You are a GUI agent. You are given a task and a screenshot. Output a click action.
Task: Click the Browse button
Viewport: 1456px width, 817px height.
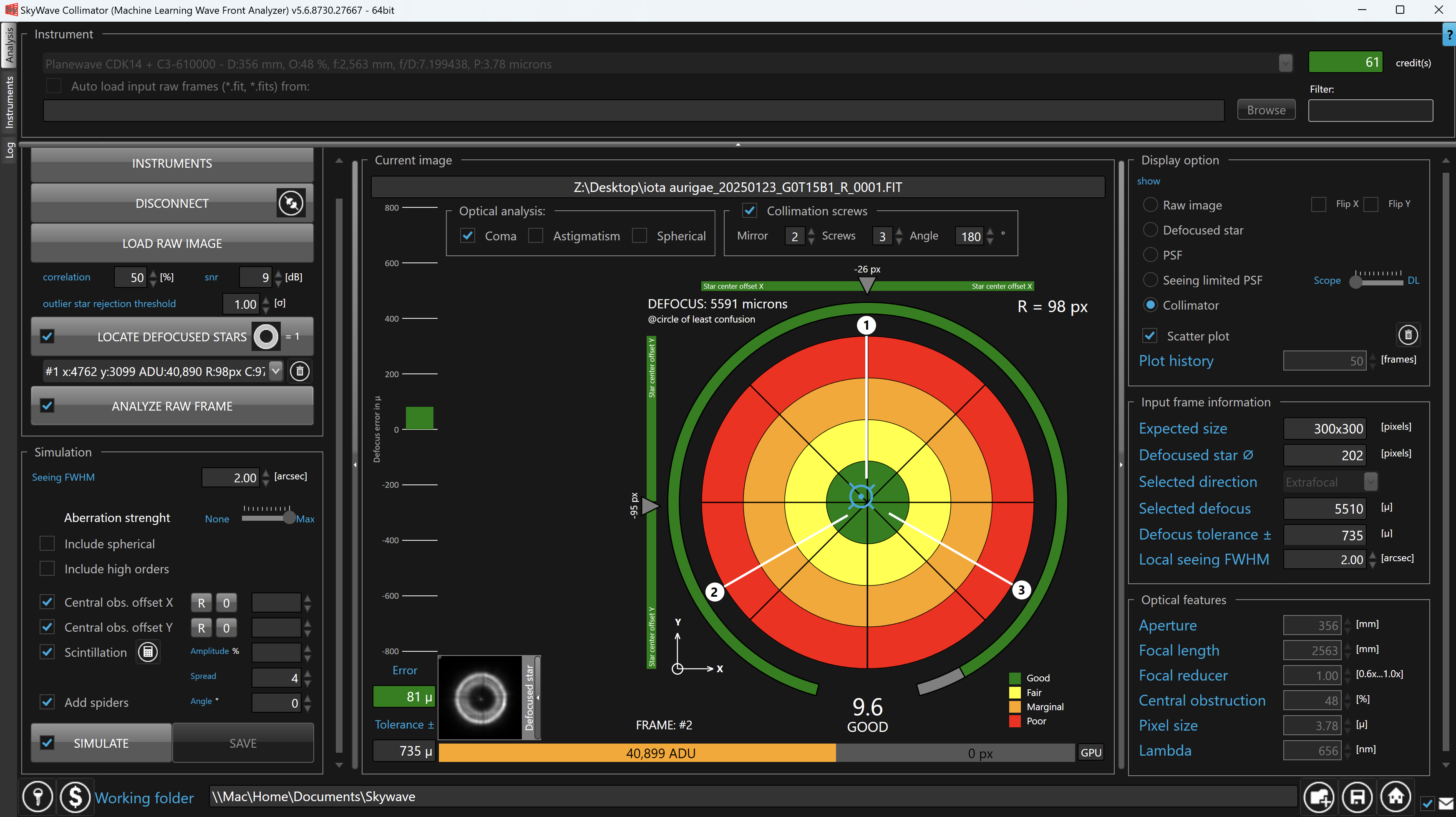pyautogui.click(x=1266, y=110)
